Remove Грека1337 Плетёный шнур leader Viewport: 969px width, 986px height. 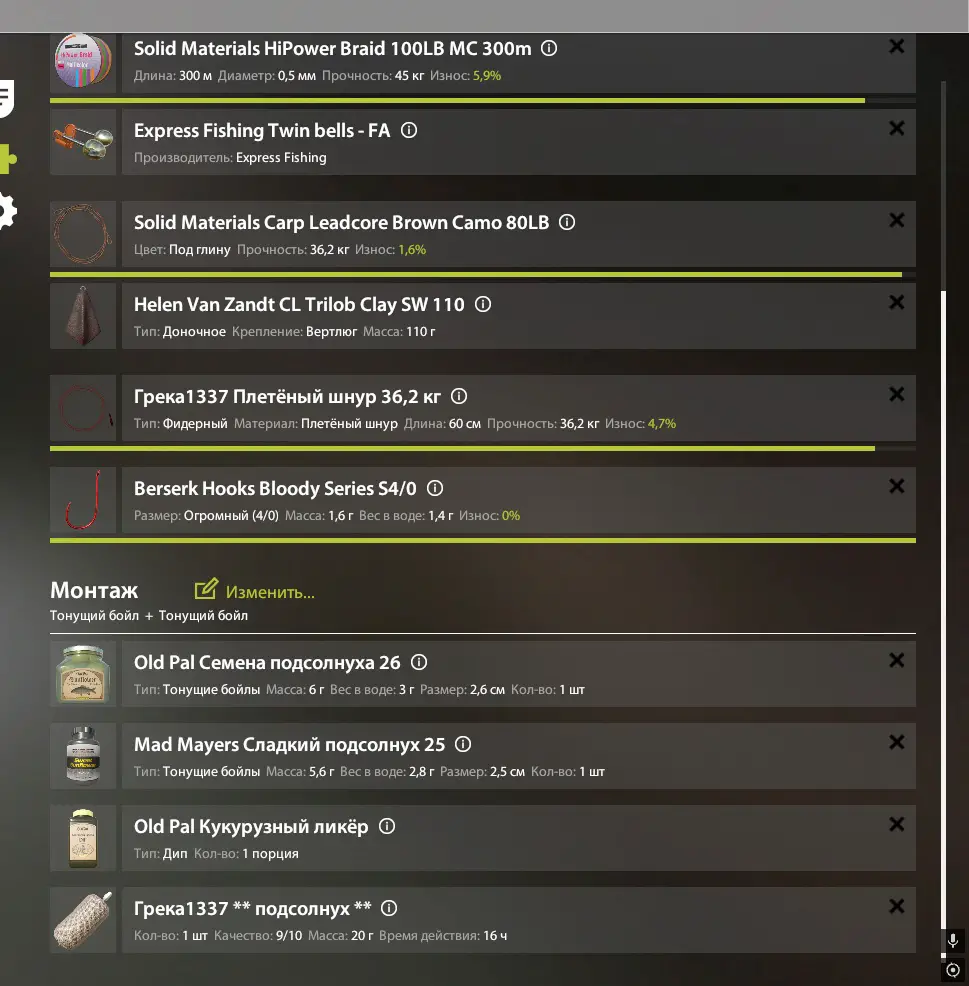pyautogui.click(x=897, y=394)
